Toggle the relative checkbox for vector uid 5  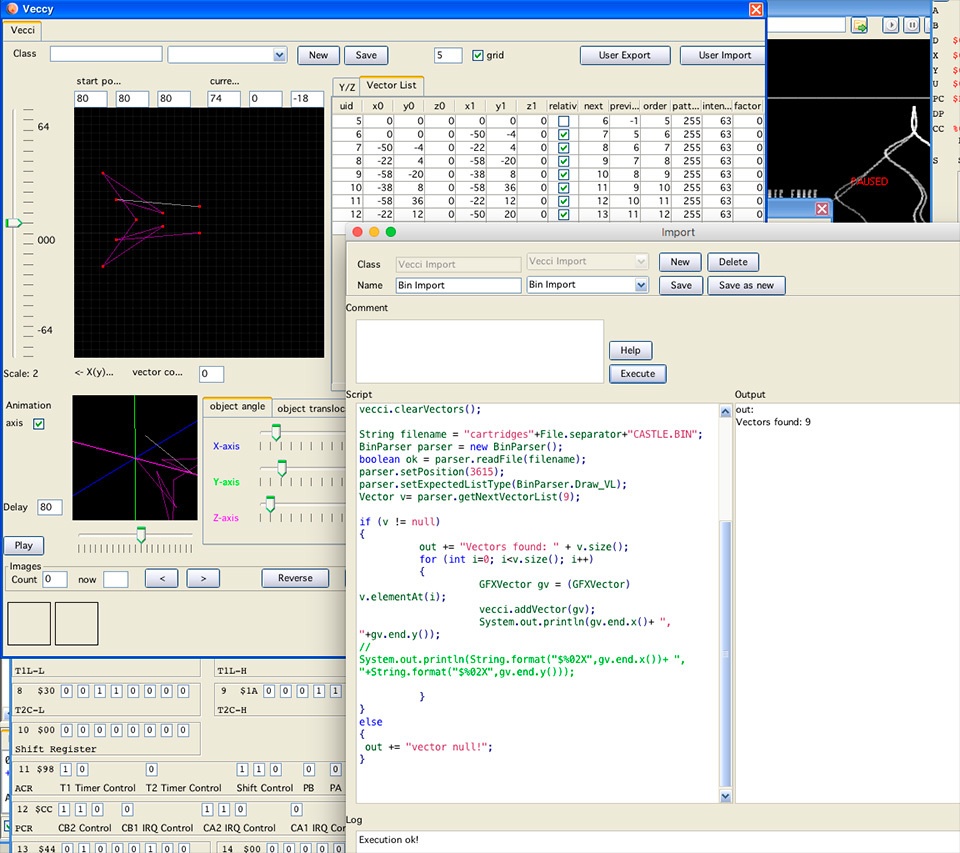coord(563,120)
